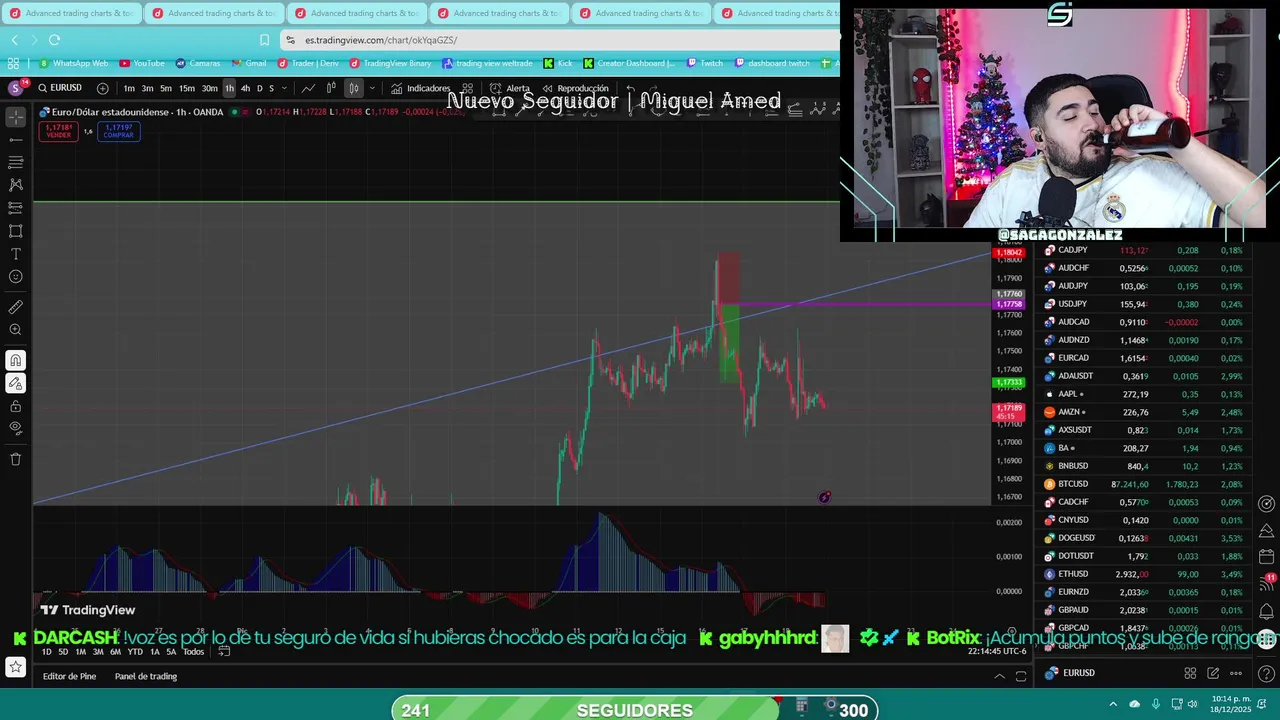This screenshot has width=1280, height=720.
Task: Select the 30m timeframe
Action: click(x=210, y=88)
